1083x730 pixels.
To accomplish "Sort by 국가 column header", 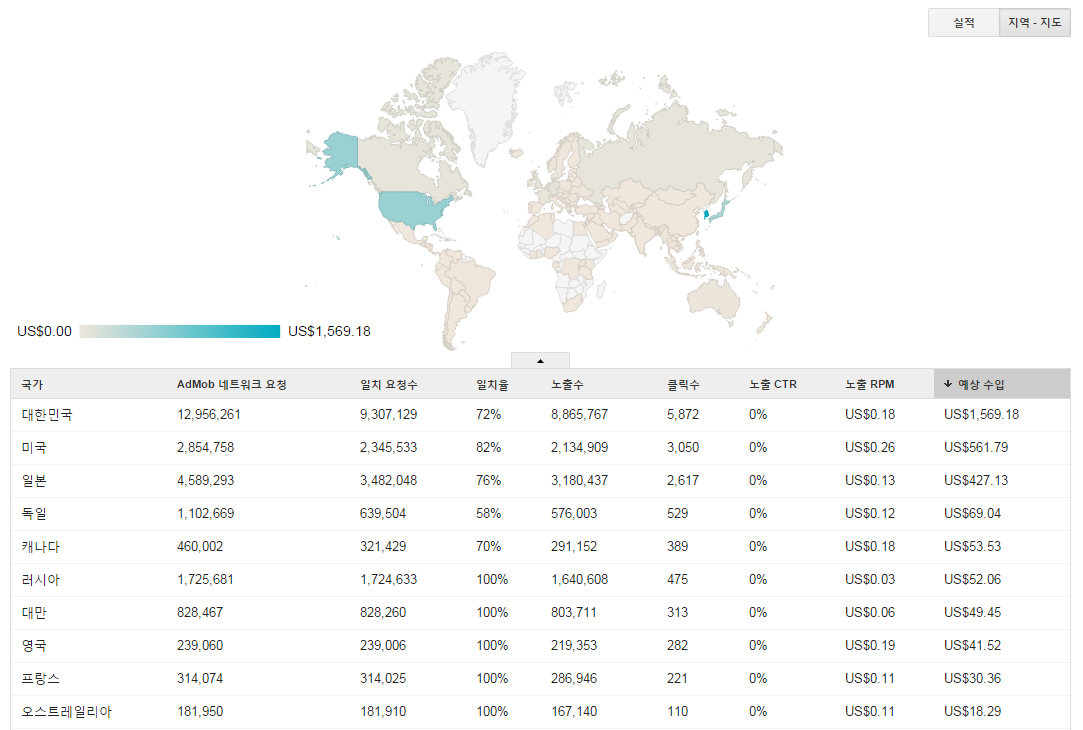I will click(32, 385).
